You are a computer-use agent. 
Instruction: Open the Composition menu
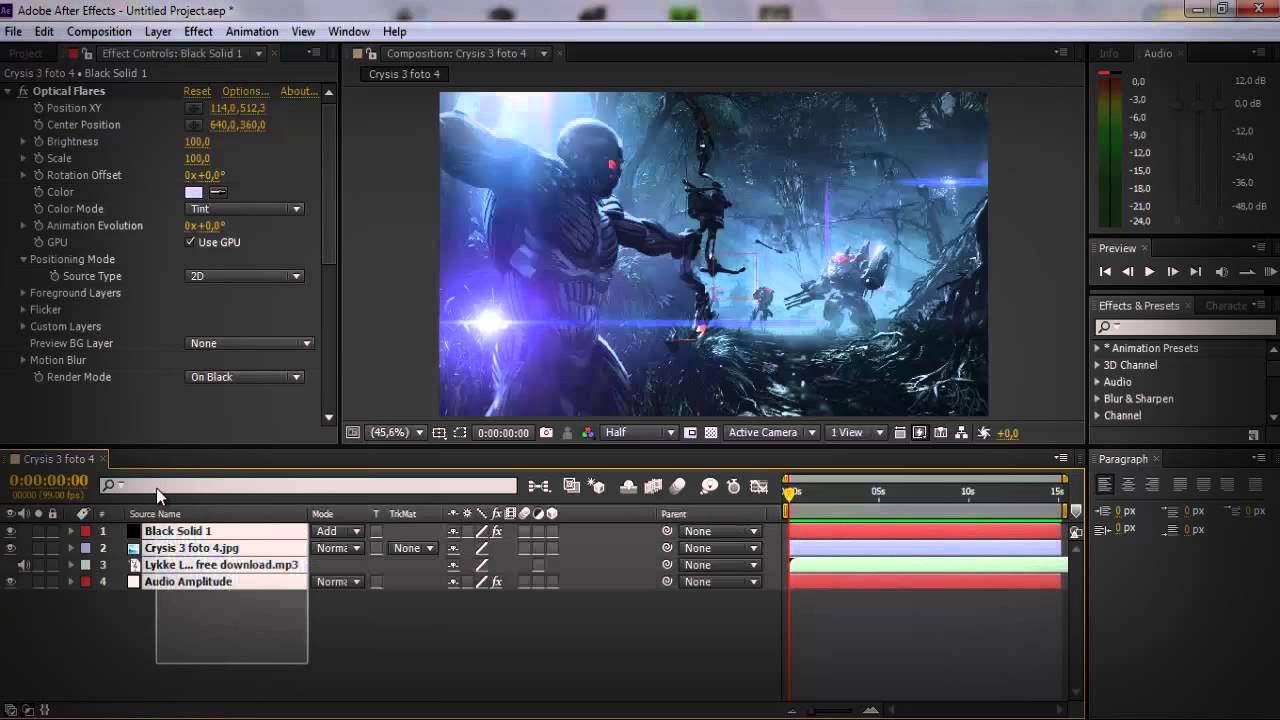99,31
